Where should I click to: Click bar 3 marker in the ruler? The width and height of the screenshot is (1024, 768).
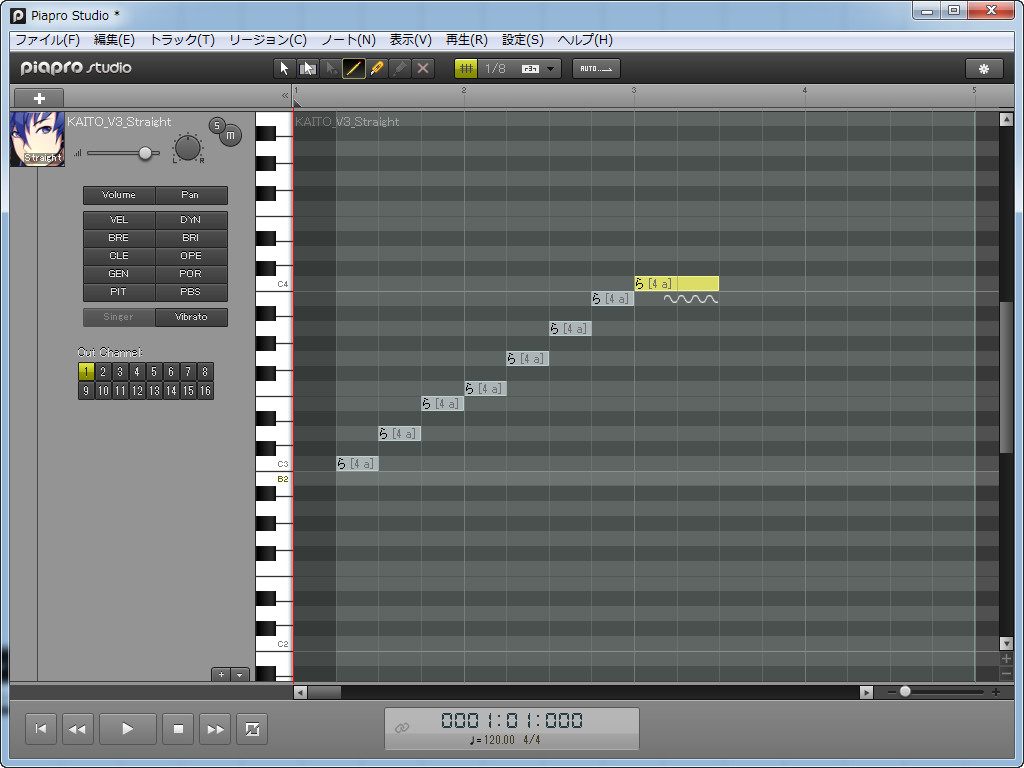[x=633, y=91]
